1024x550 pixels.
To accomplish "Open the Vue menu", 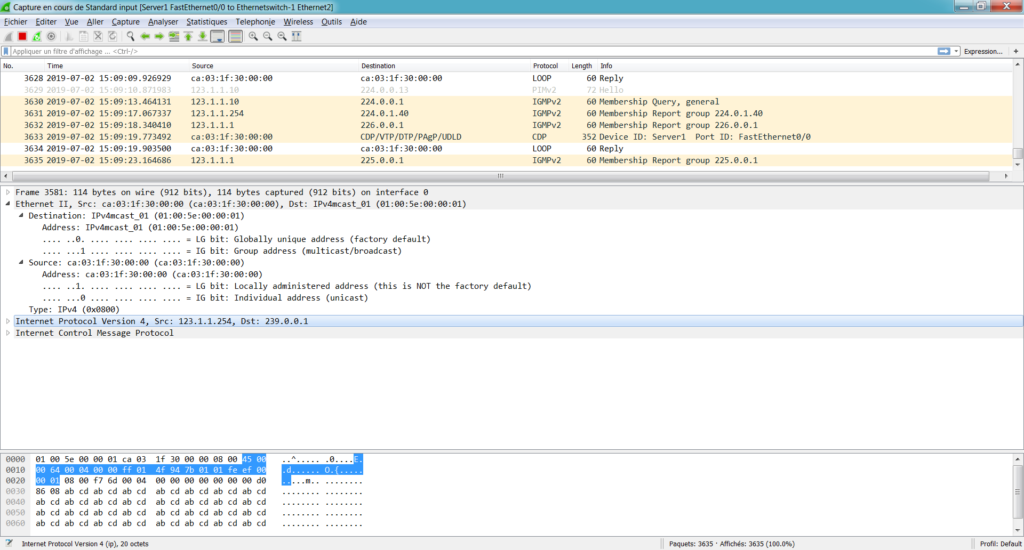I will pyautogui.click(x=71, y=22).
